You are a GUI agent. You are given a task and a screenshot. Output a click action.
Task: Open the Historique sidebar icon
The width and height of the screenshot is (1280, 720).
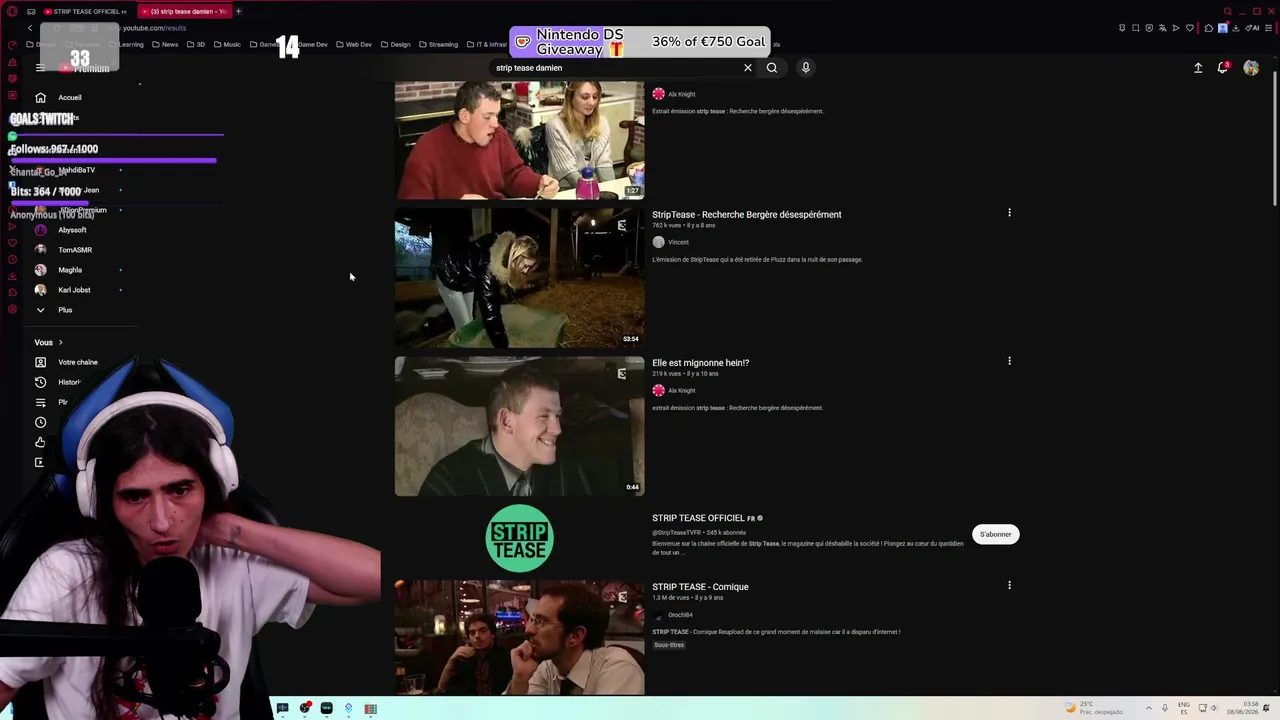(x=40, y=382)
